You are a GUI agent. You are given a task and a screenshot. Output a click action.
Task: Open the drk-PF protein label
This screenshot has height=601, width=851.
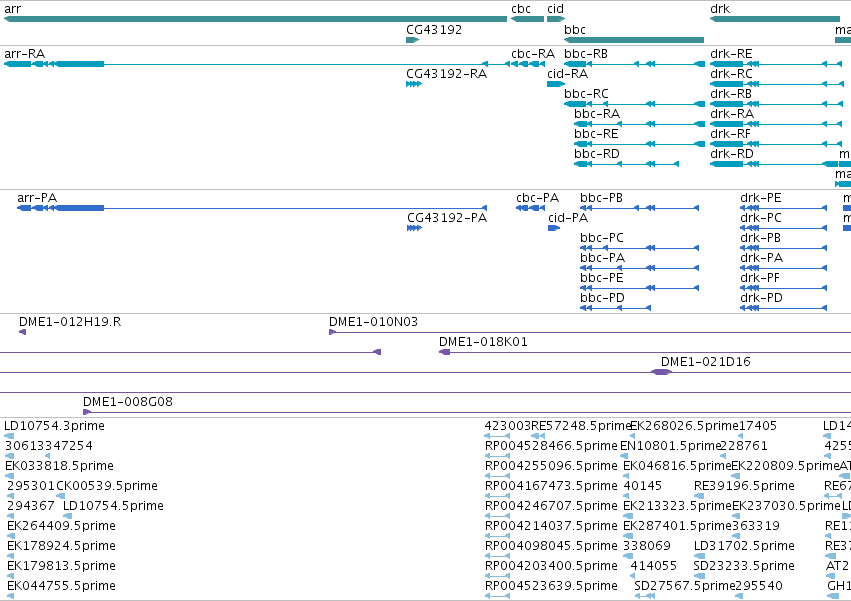click(x=760, y=278)
